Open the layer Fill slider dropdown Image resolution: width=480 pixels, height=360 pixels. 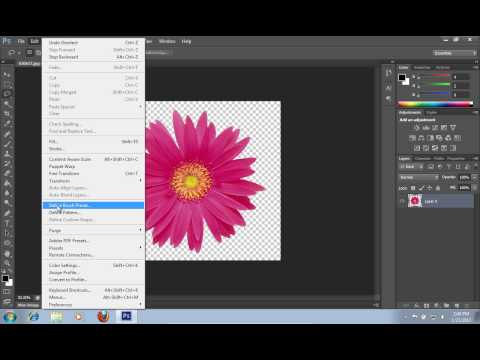click(x=474, y=188)
